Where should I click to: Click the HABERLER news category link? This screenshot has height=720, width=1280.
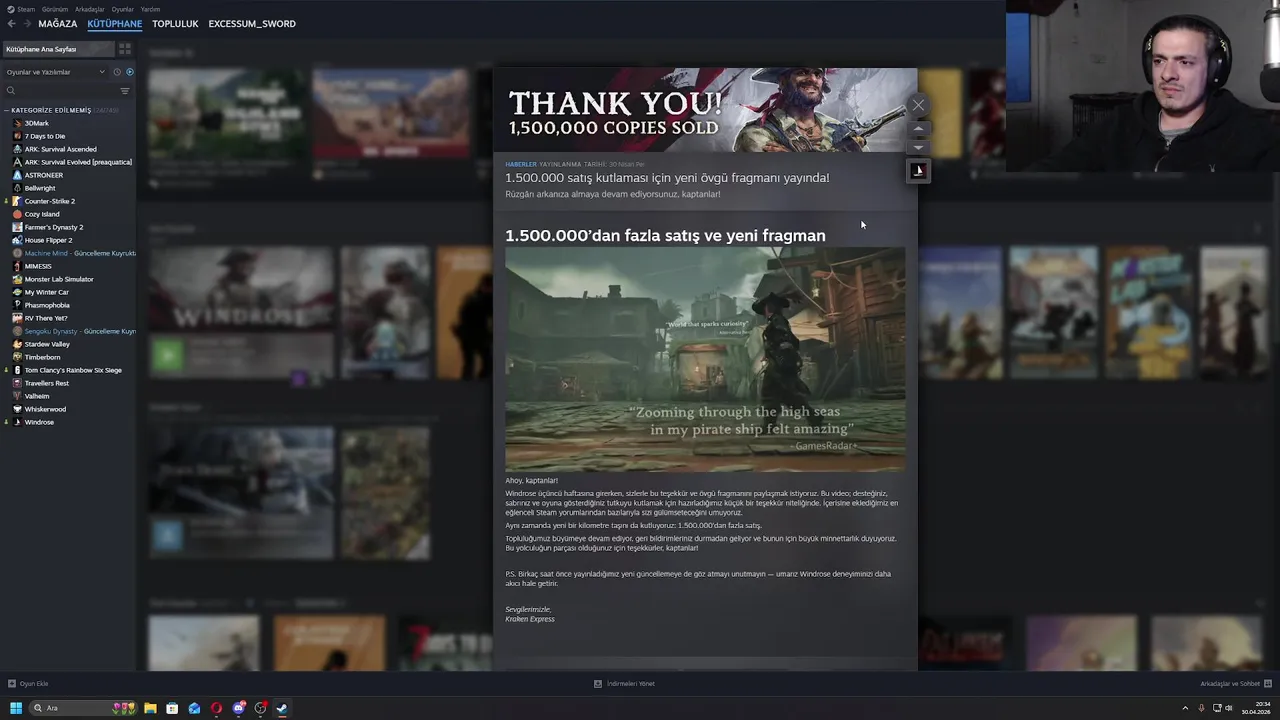coord(520,164)
